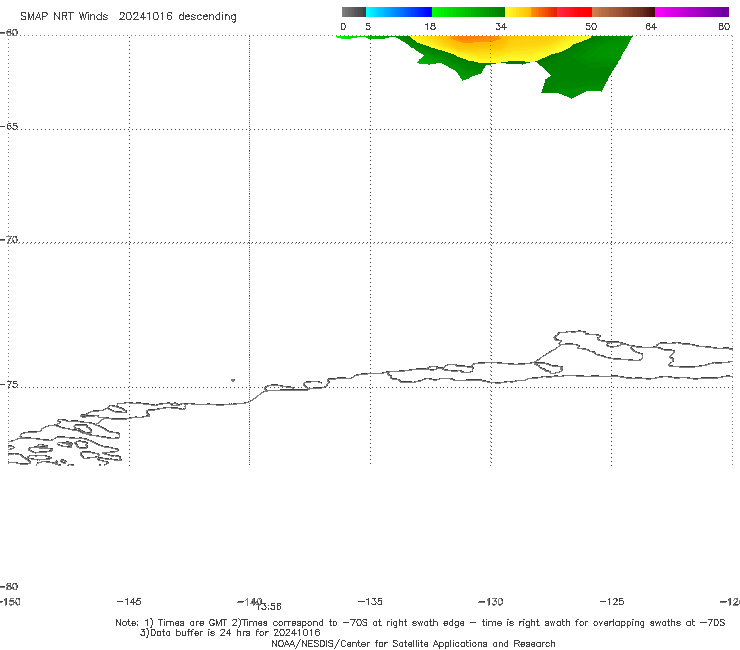Click the swath time stamp 13:56
The image size is (740, 650).
click(269, 607)
